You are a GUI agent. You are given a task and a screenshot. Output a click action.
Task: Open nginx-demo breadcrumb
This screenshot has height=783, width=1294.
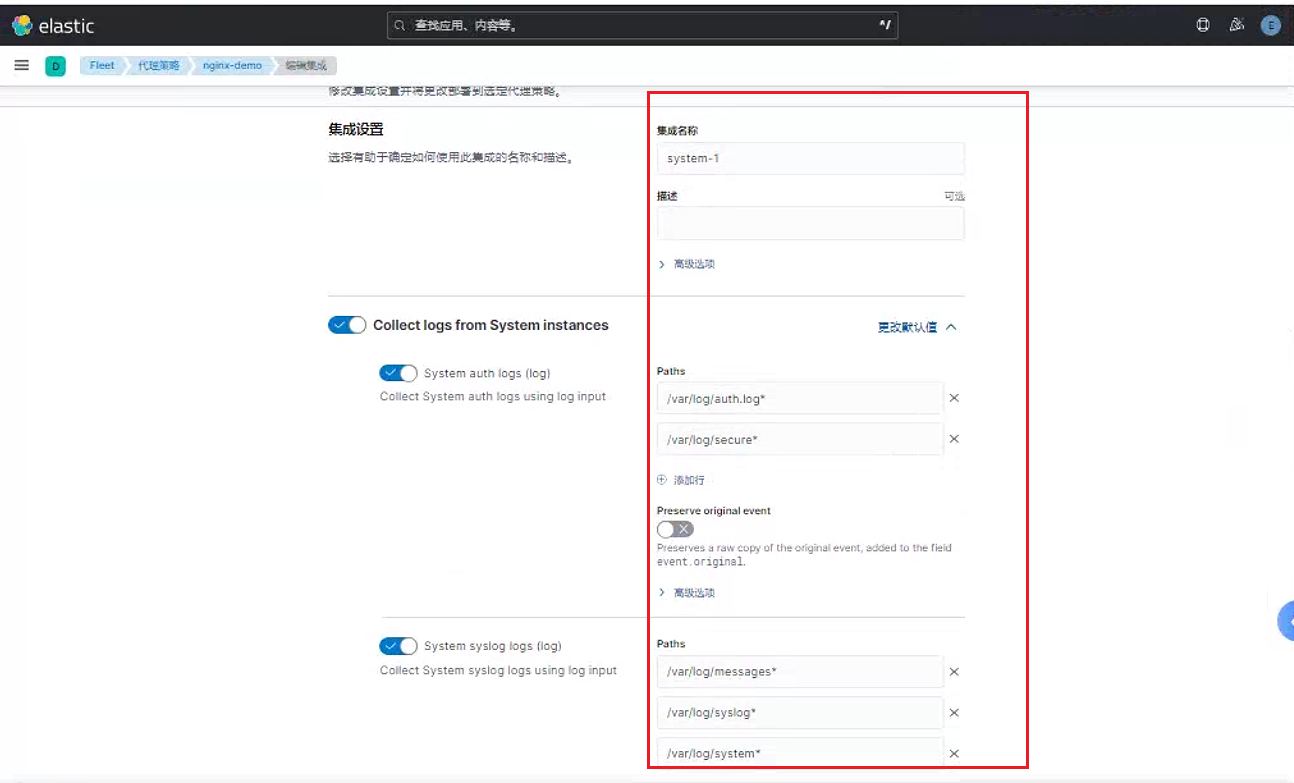[233, 66]
